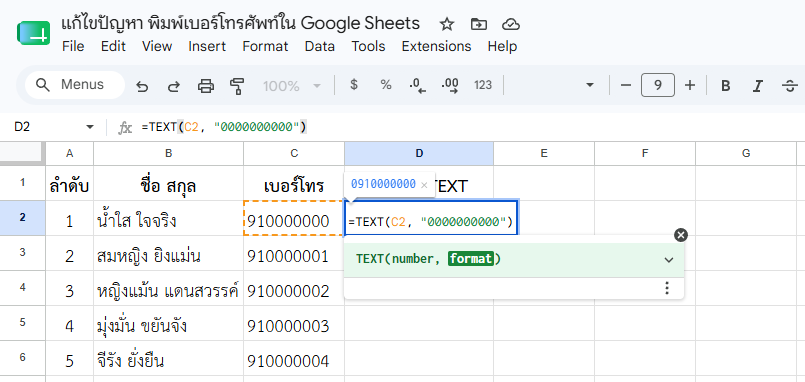Viewport: 805px width, 382px height.
Task: Click the document title text
Action: tap(240, 24)
